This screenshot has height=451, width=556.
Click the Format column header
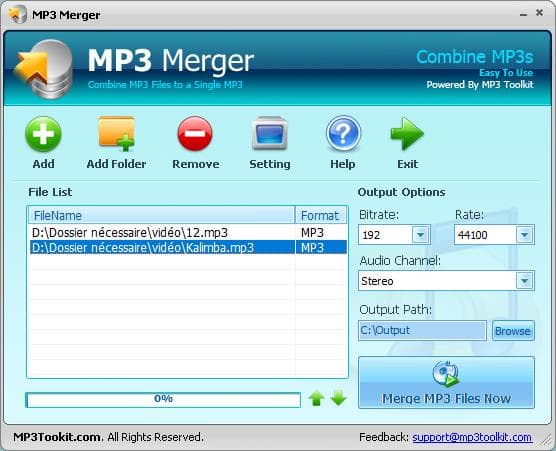pos(321,216)
